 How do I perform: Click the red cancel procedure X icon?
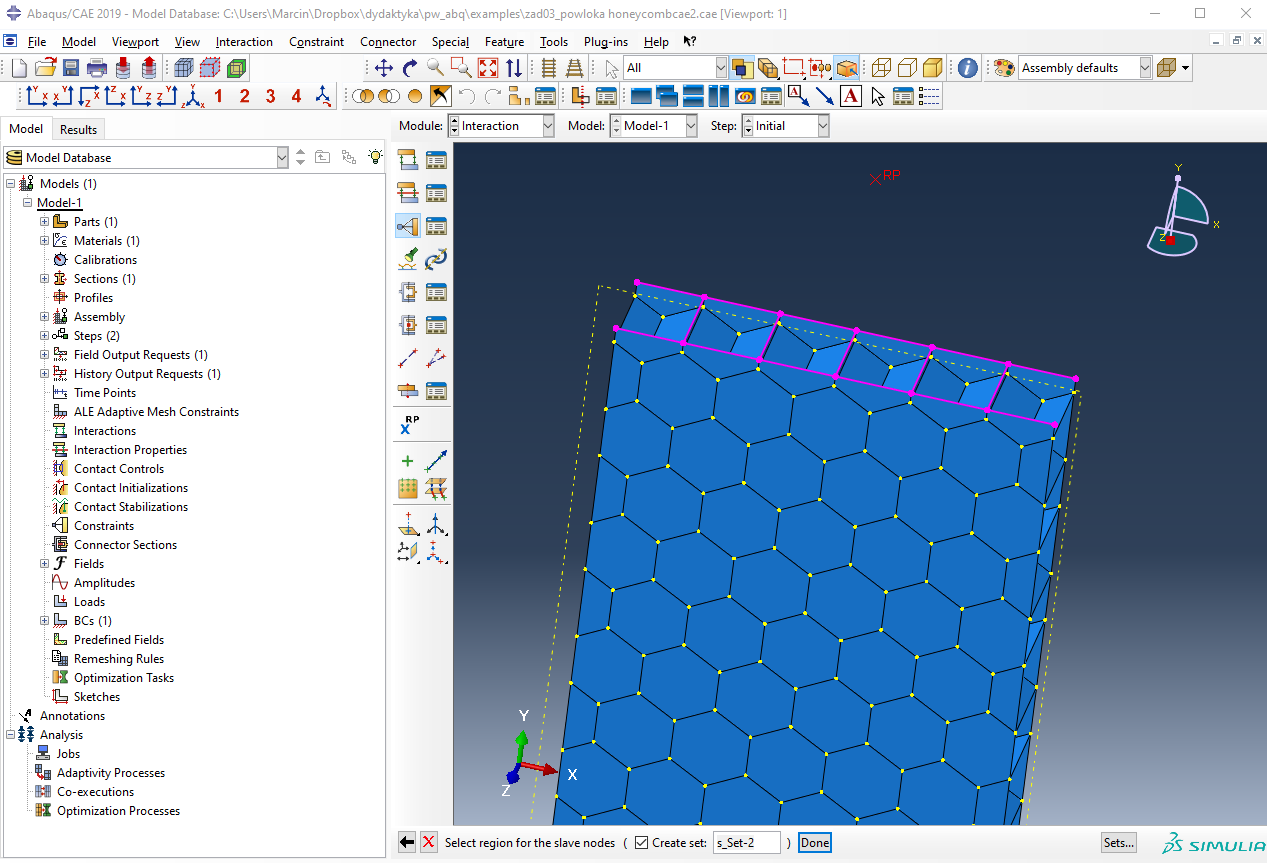(x=429, y=842)
